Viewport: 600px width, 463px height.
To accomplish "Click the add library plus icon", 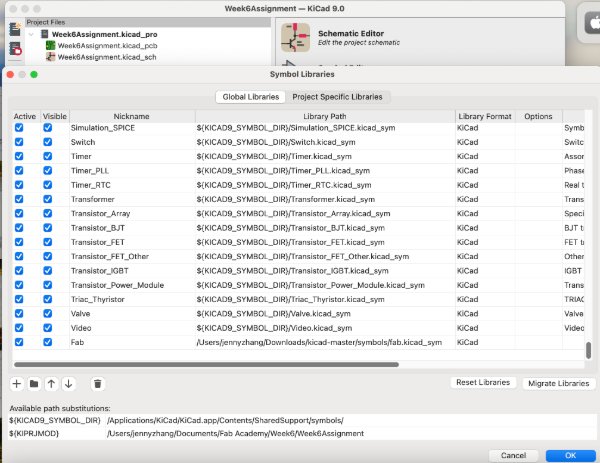I will tap(16, 383).
